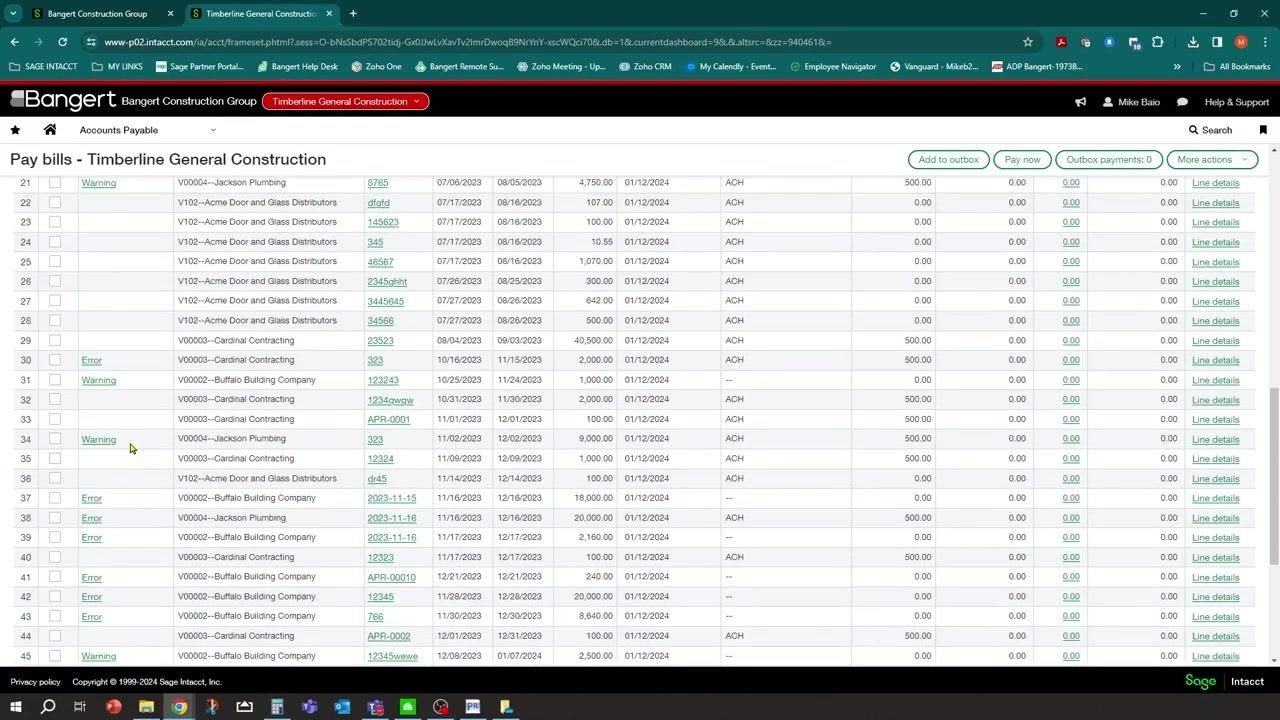Open the Zoho CRM bookmark
The image size is (1280, 720).
645,67
